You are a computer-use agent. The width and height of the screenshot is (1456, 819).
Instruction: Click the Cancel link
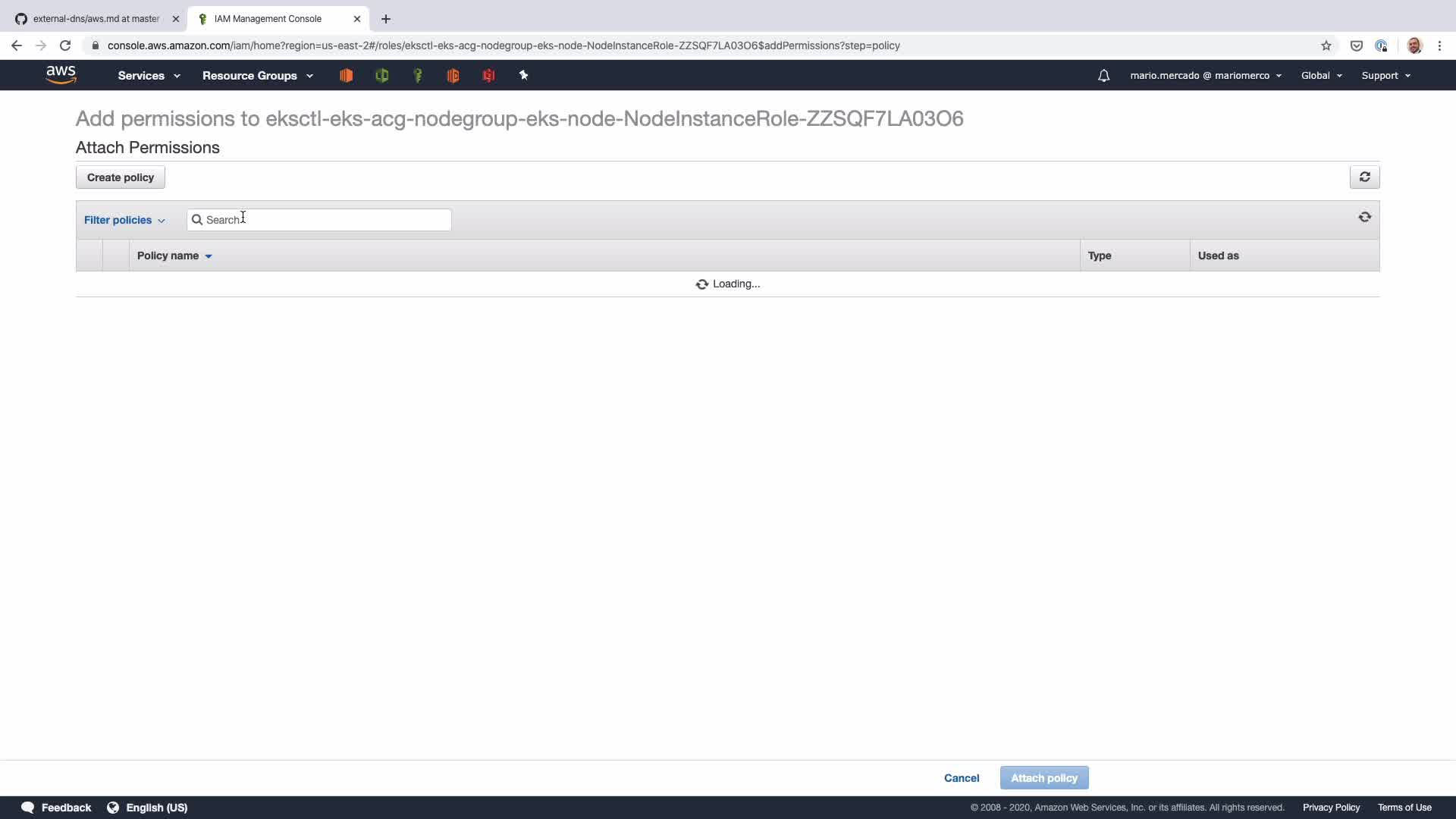pos(961,778)
